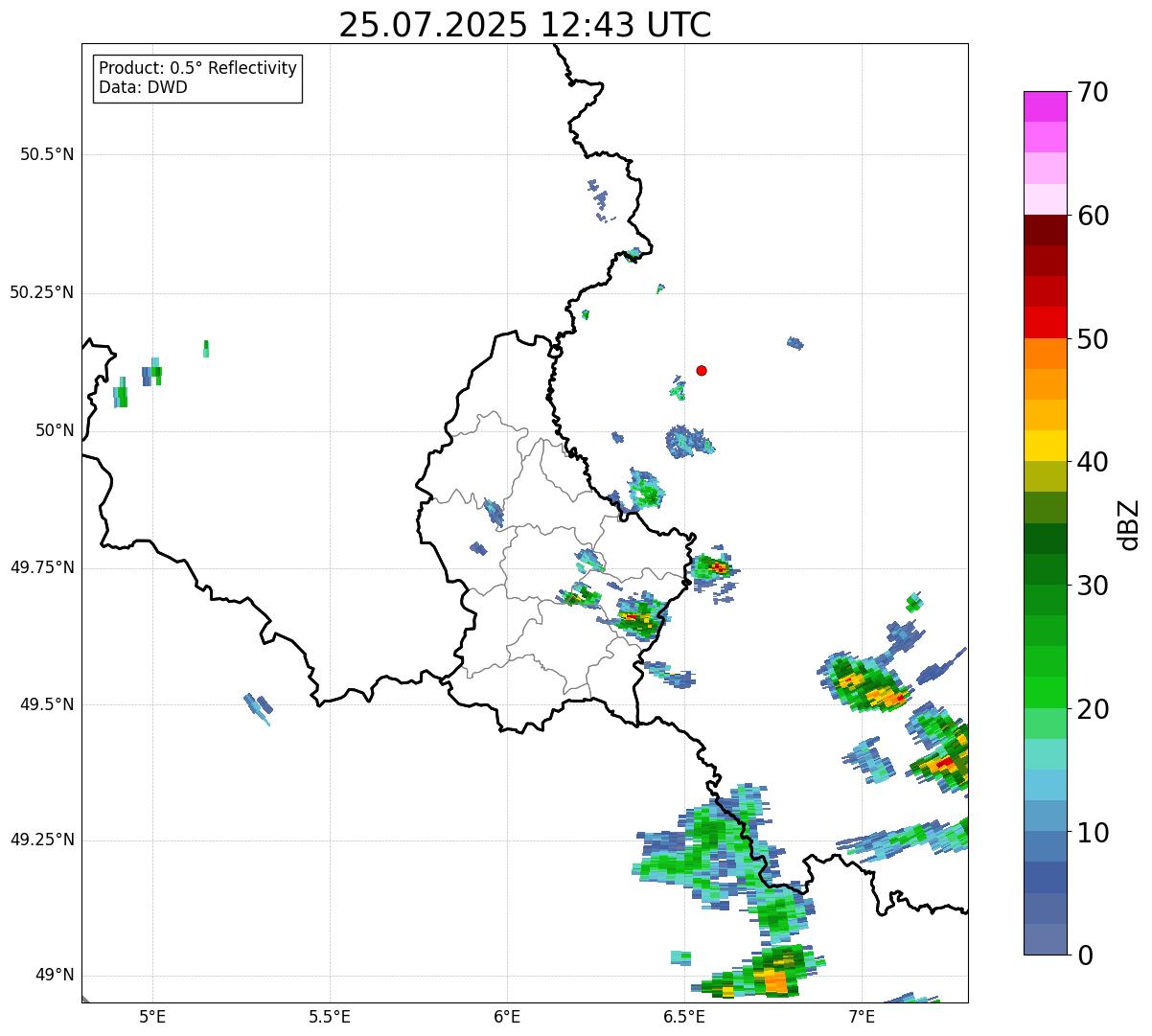Click the 40 colorbar tick label

[1094, 462]
